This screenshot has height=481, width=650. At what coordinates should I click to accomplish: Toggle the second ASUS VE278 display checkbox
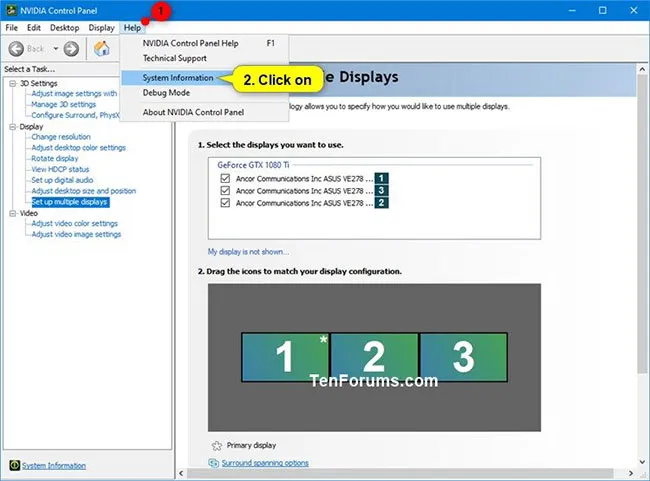[x=225, y=190]
